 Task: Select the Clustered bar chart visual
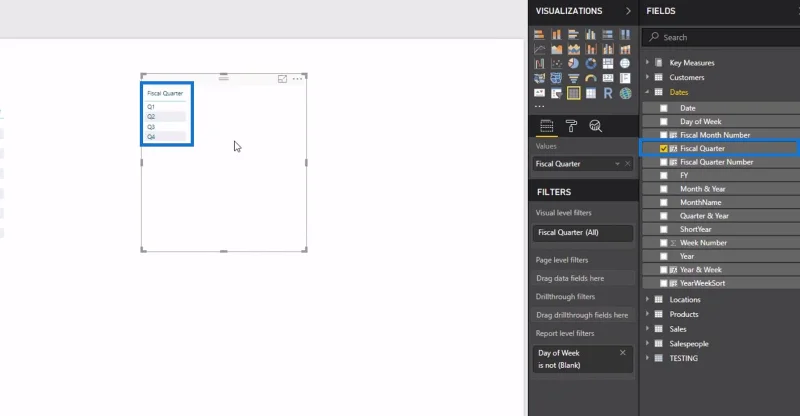coord(573,35)
